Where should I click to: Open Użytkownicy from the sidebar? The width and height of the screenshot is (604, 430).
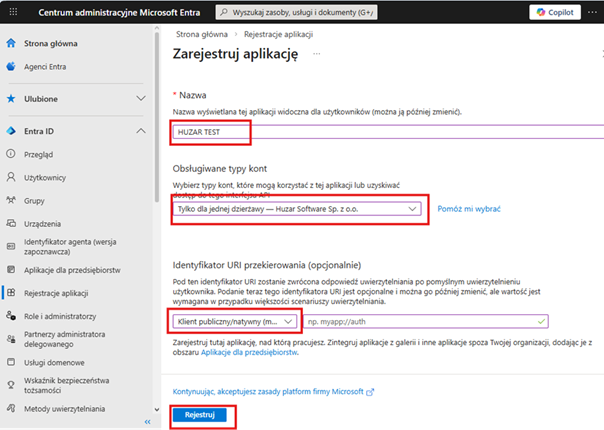coord(44,177)
